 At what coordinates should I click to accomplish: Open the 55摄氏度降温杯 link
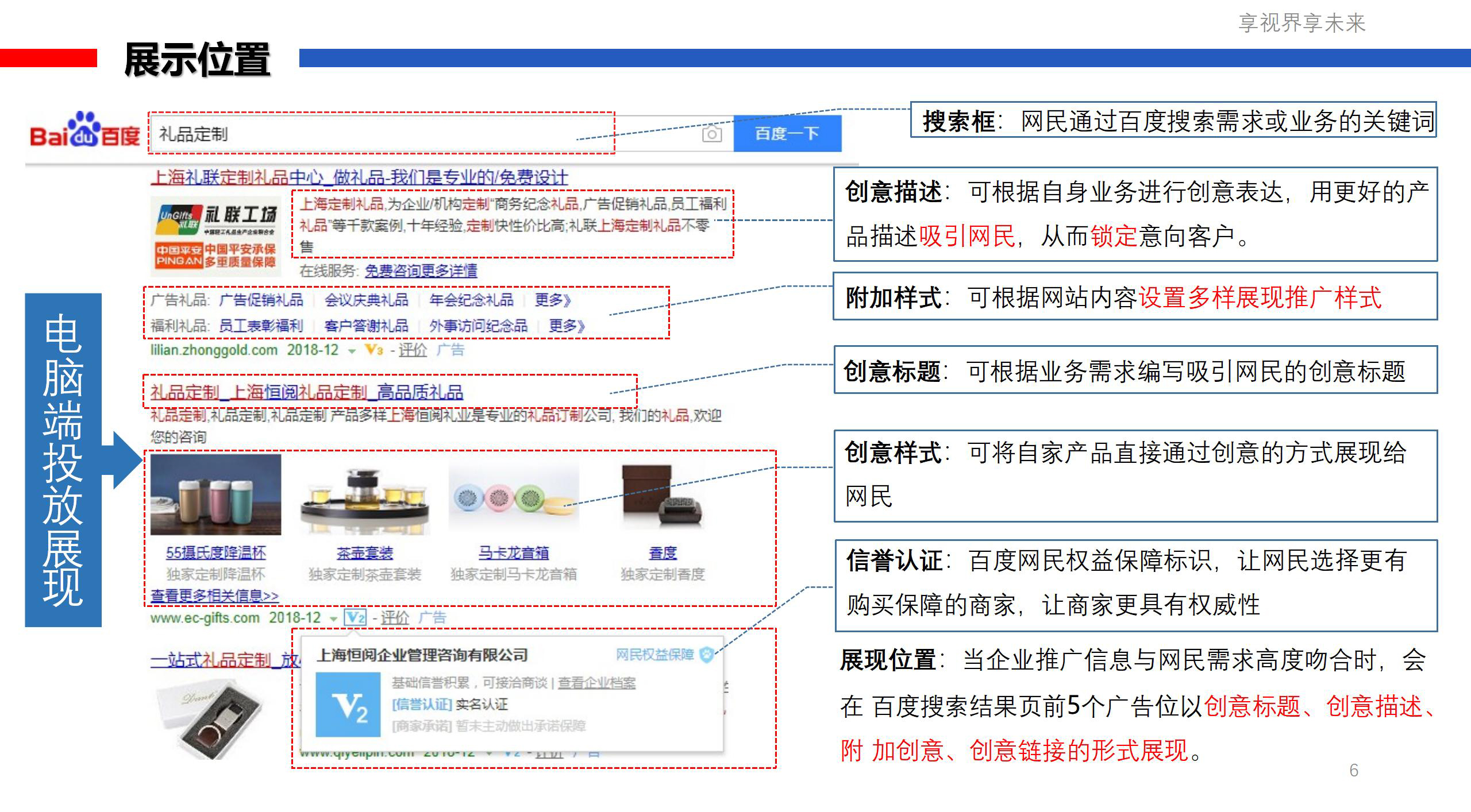click(215, 552)
